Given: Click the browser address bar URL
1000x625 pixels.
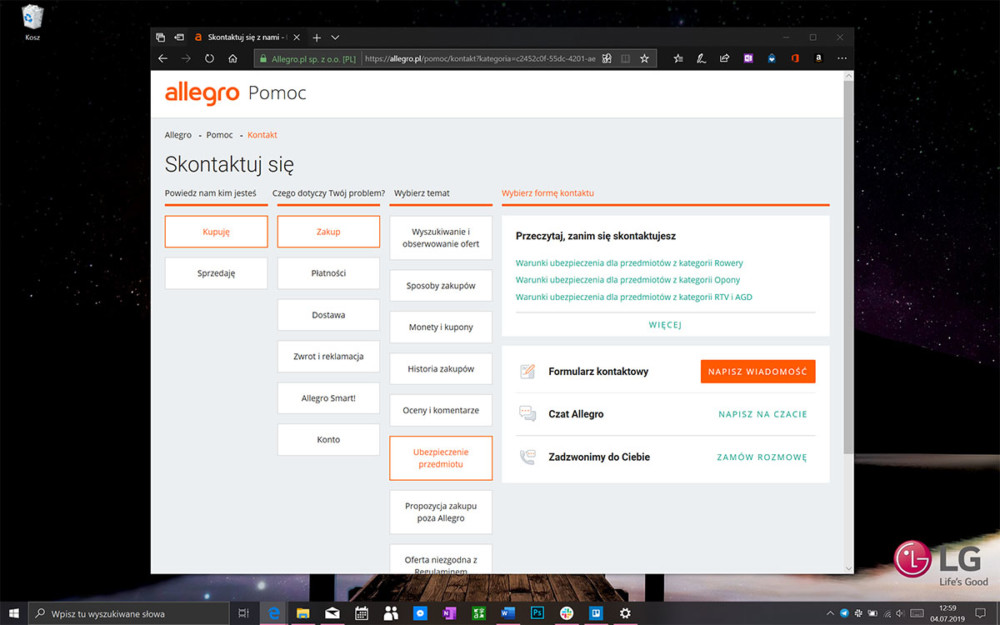Looking at the screenshot, I should tap(480, 59).
